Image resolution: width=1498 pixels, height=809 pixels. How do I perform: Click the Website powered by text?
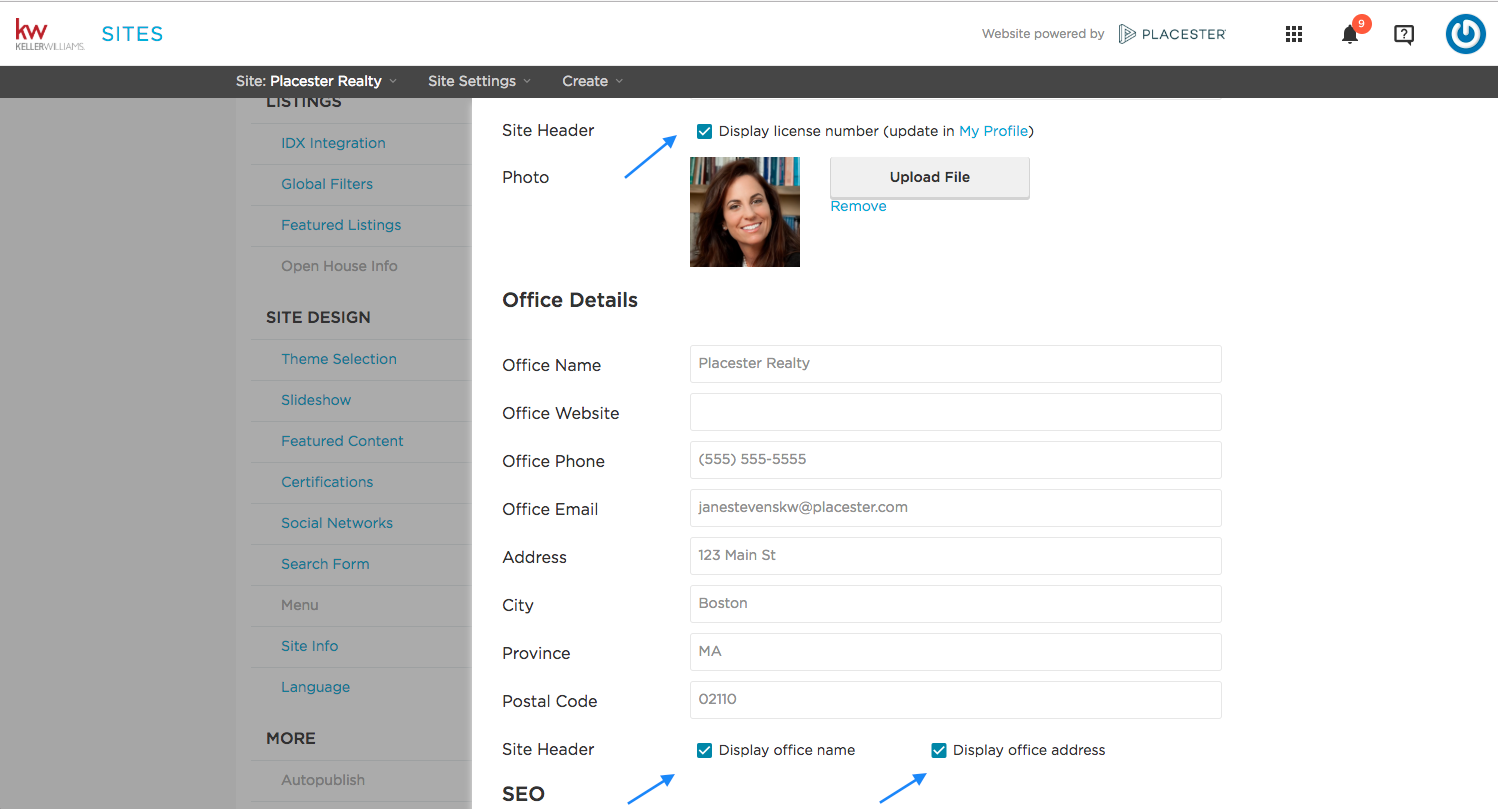tap(1043, 34)
